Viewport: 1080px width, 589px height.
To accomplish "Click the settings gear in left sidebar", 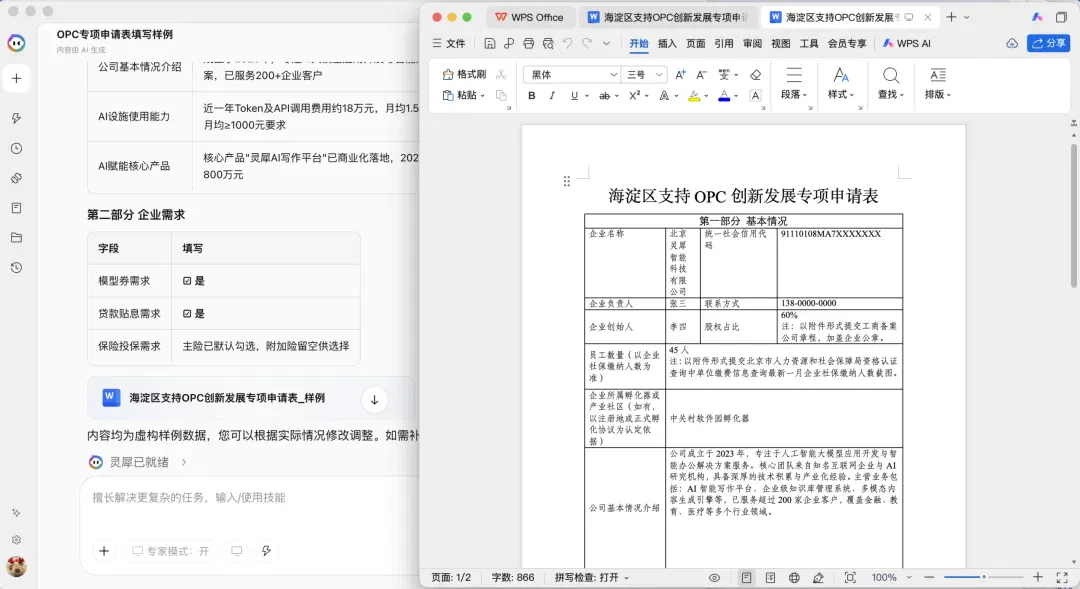I will pyautogui.click(x=17, y=540).
